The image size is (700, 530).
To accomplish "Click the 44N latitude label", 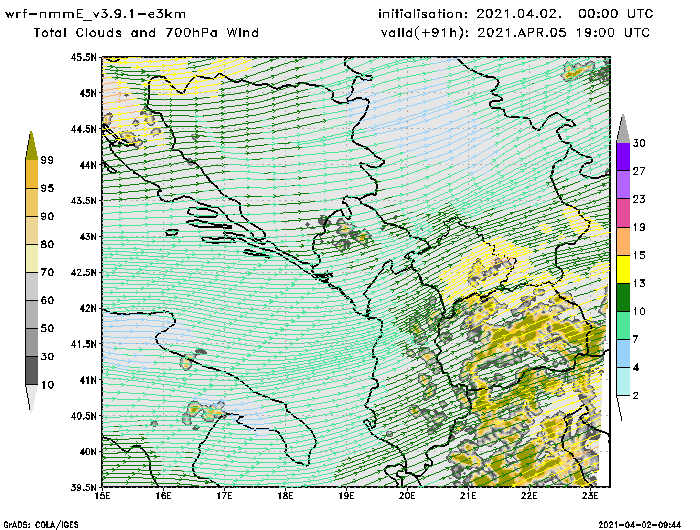I will pos(88,165).
